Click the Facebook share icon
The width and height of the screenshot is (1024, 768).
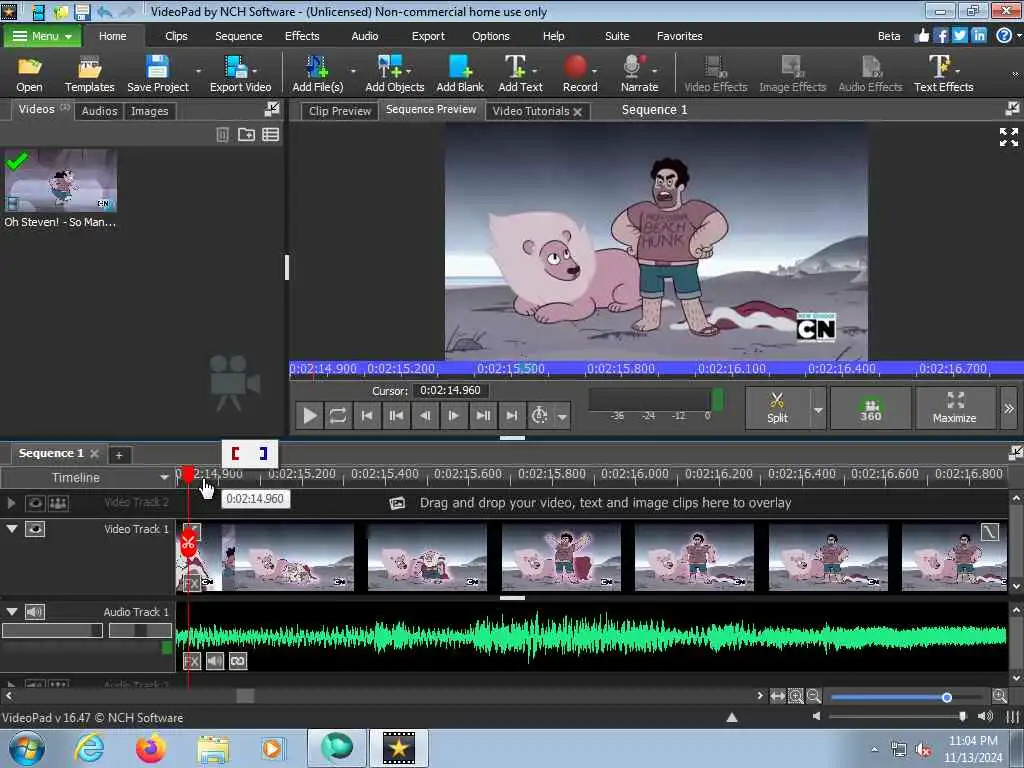pyautogui.click(x=941, y=35)
